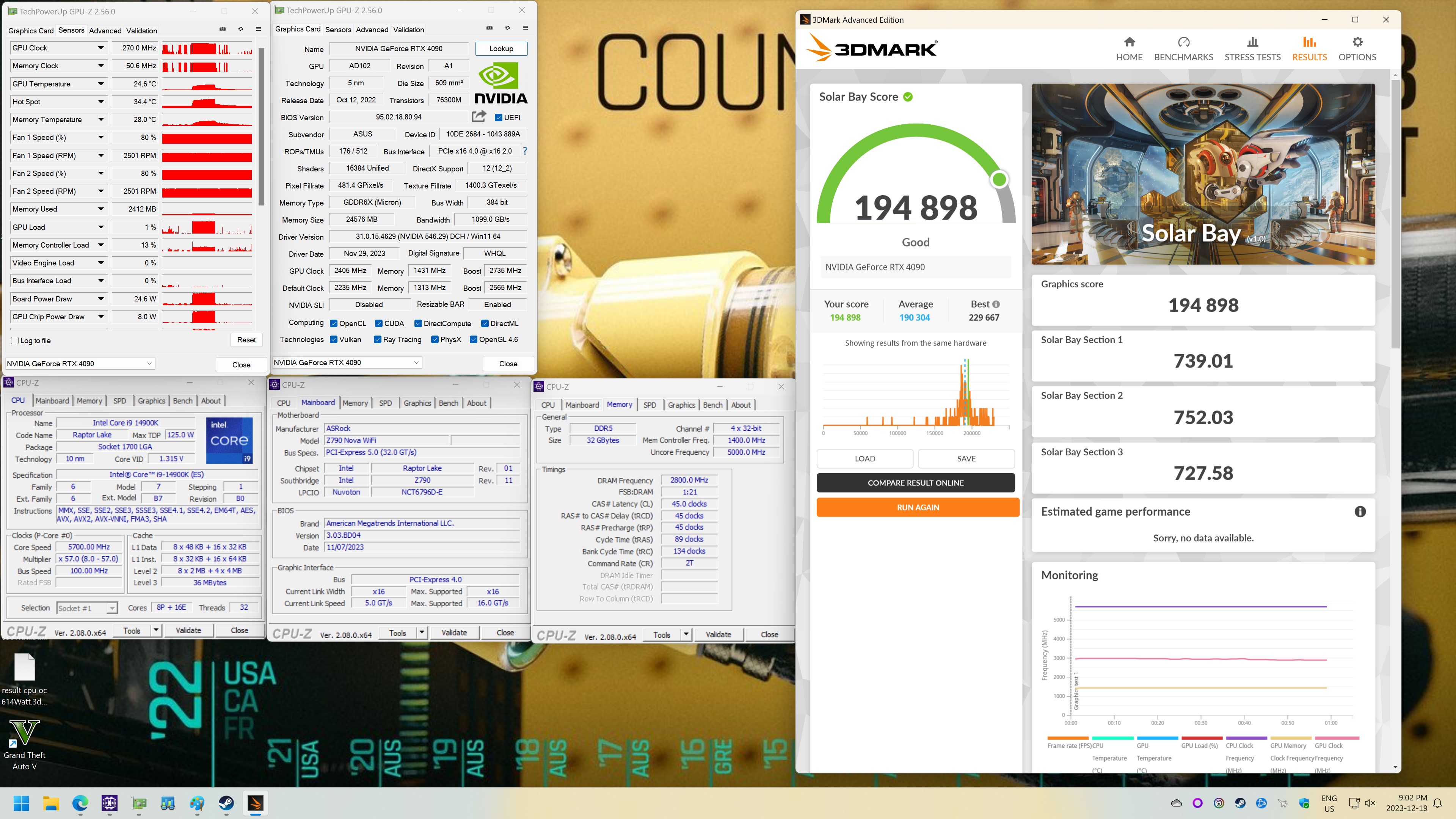Screen dimensions: 1456x819
Task: Expand the GPU Temperature sensor dropdown
Action: [x=101, y=84]
